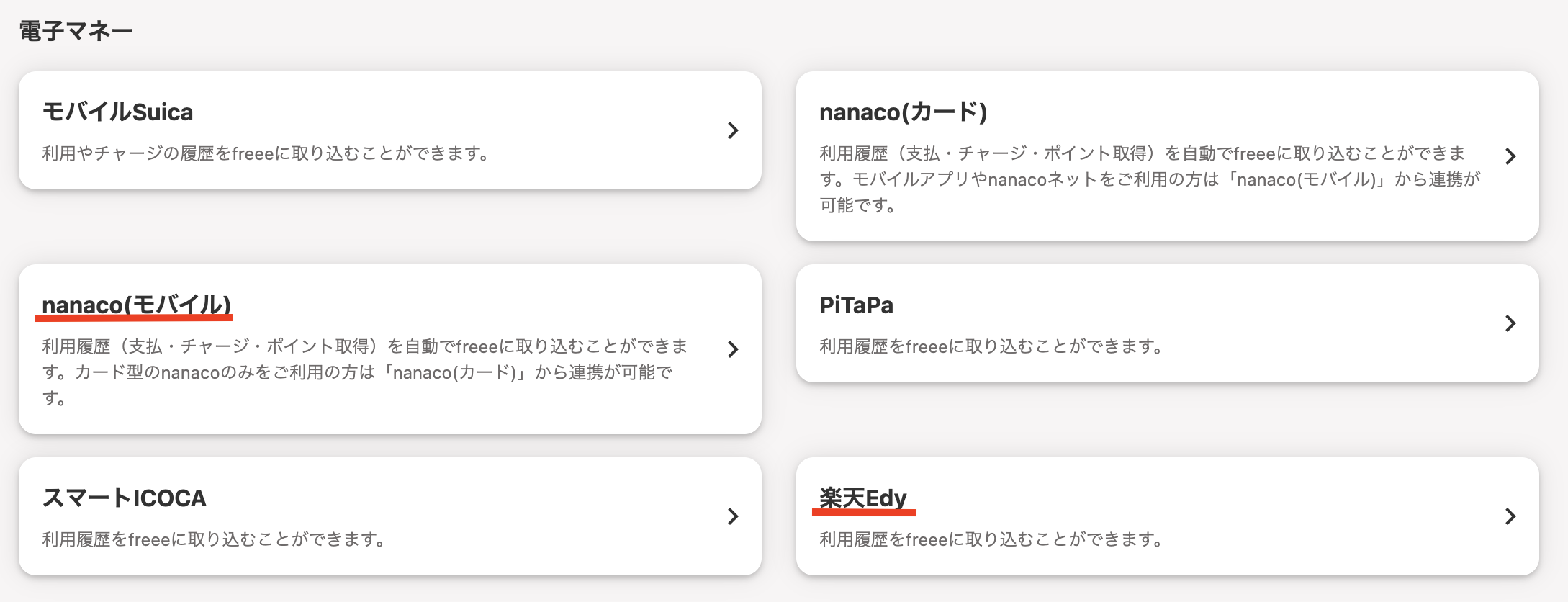
Task: Click the 電子マネー section heading
Action: pyautogui.click(x=76, y=31)
